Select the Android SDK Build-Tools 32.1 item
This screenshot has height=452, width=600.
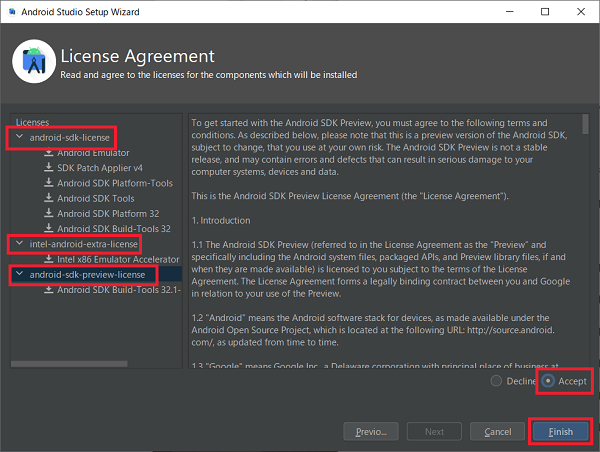pos(119,290)
